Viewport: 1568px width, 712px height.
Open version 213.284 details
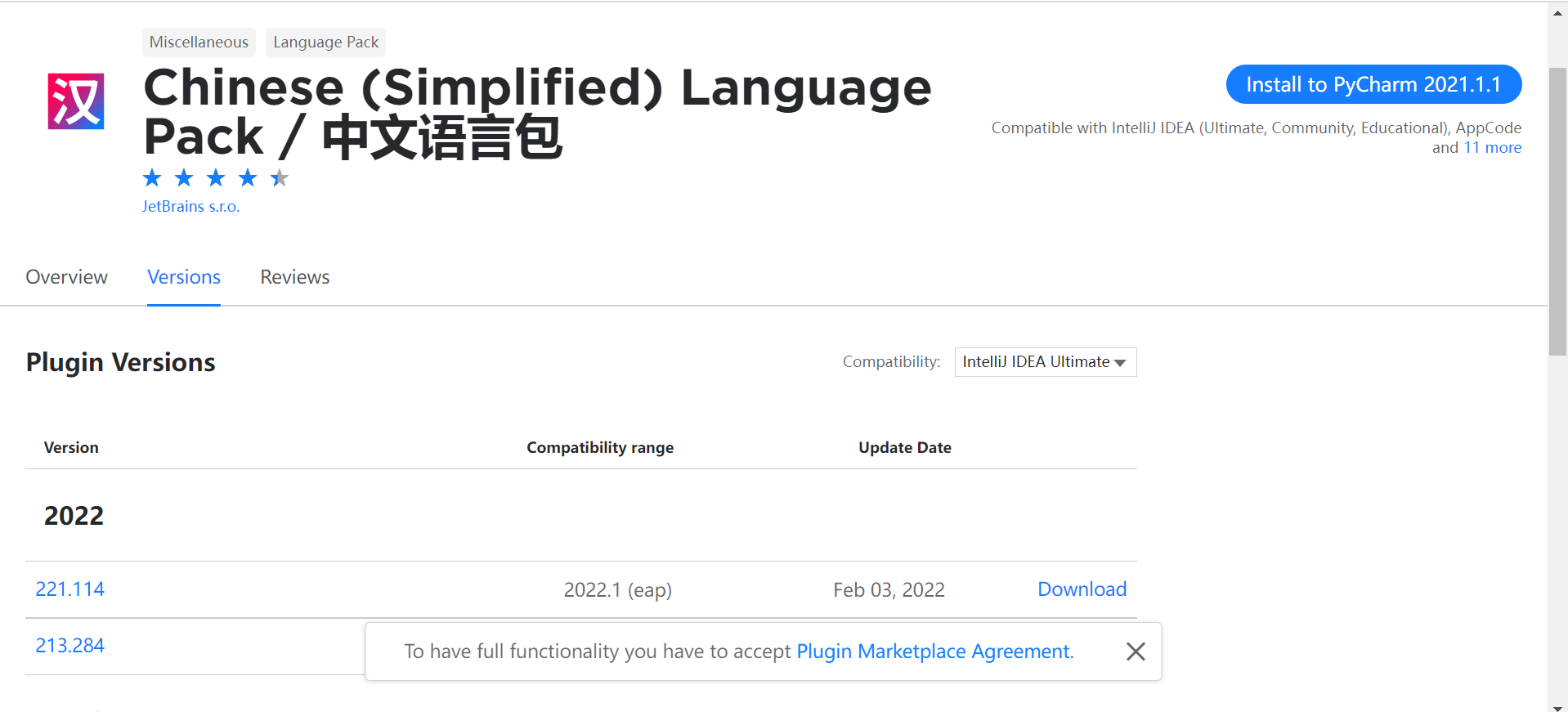click(70, 646)
